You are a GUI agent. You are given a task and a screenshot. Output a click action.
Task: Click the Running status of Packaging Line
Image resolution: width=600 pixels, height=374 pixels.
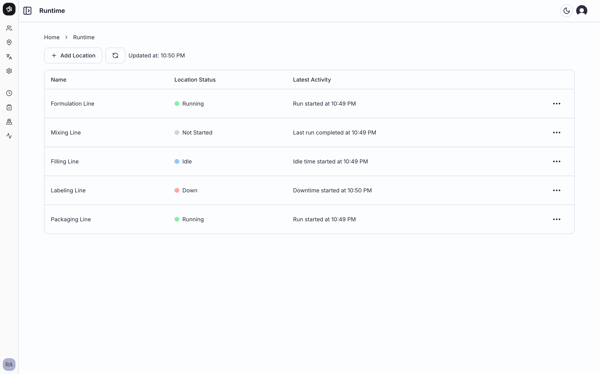tap(189, 219)
